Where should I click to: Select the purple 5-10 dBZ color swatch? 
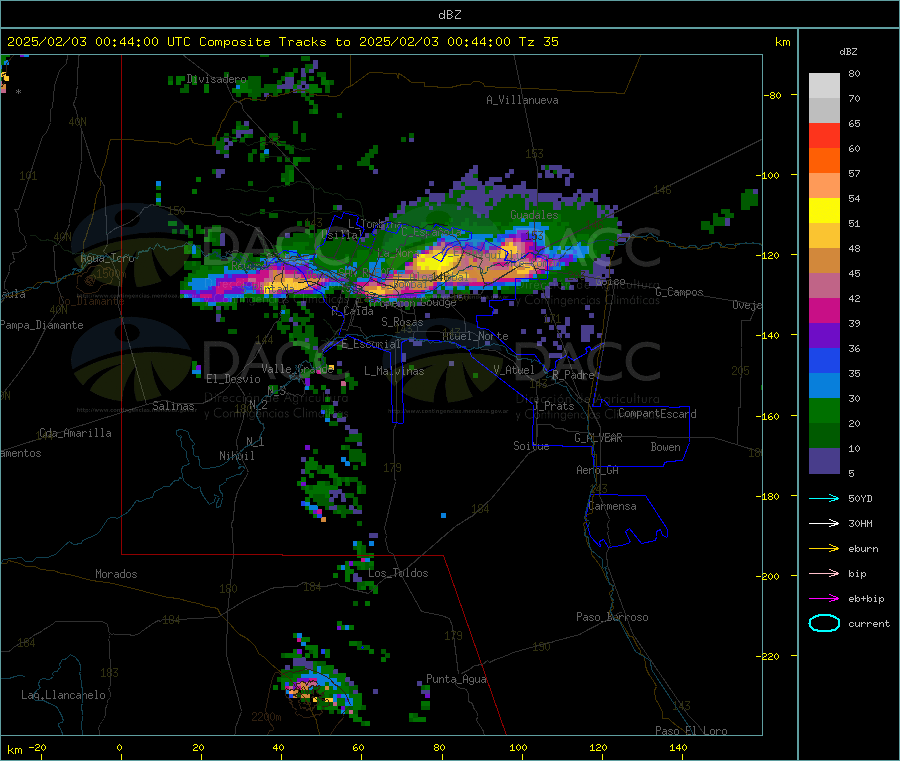(x=824, y=461)
